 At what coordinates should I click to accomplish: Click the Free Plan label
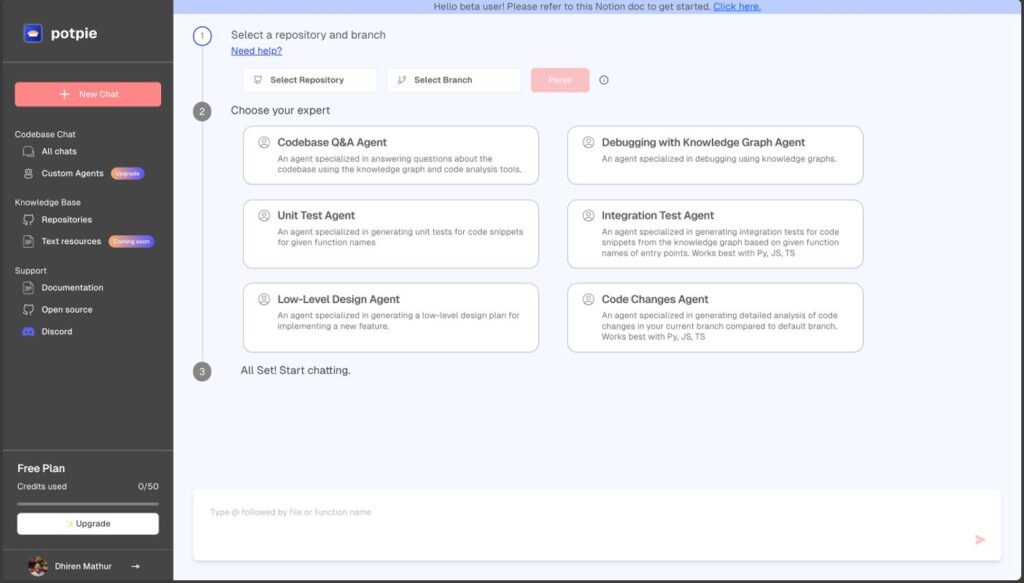click(x=41, y=468)
